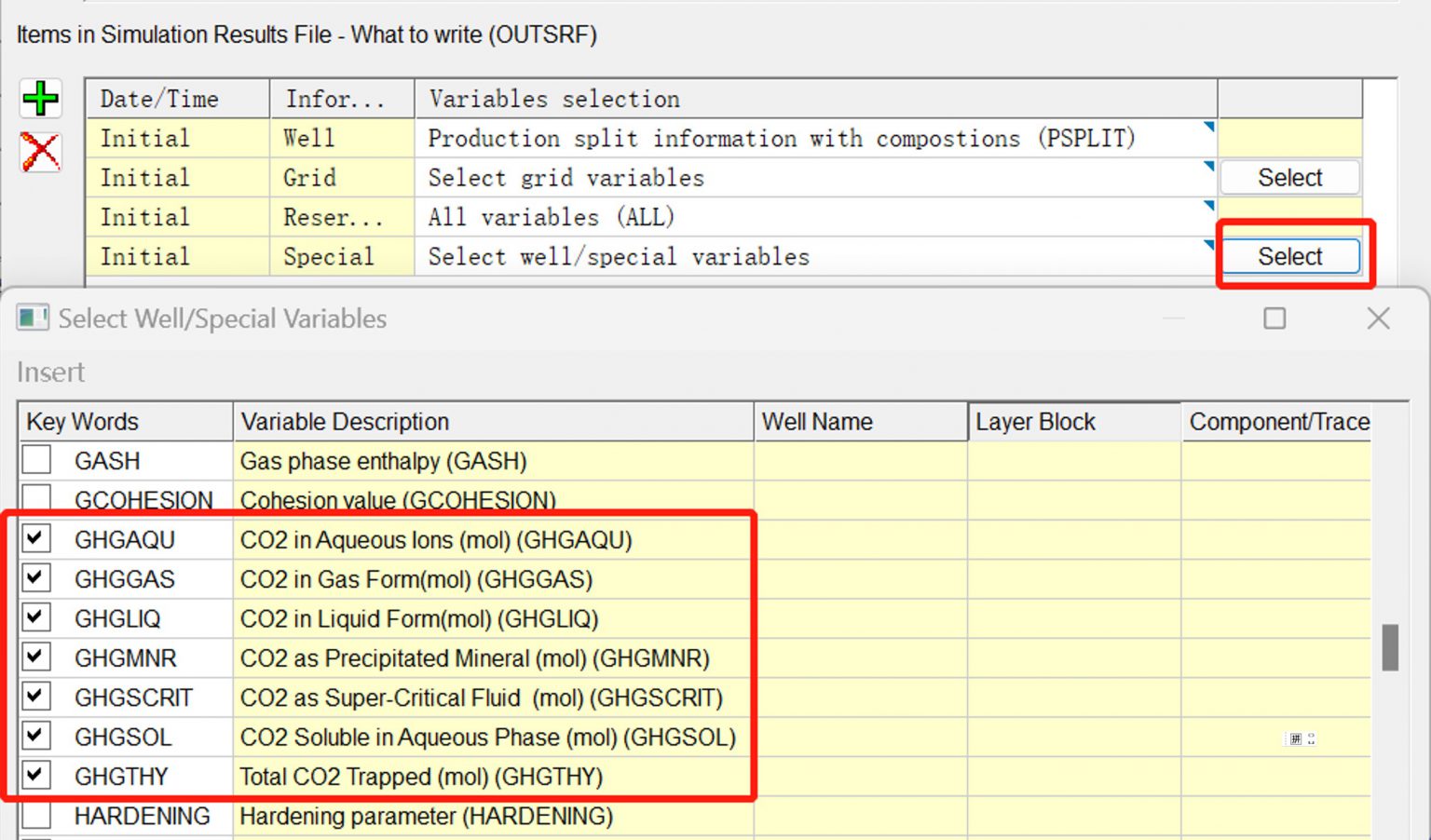Click the green plus add row icon

click(40, 98)
